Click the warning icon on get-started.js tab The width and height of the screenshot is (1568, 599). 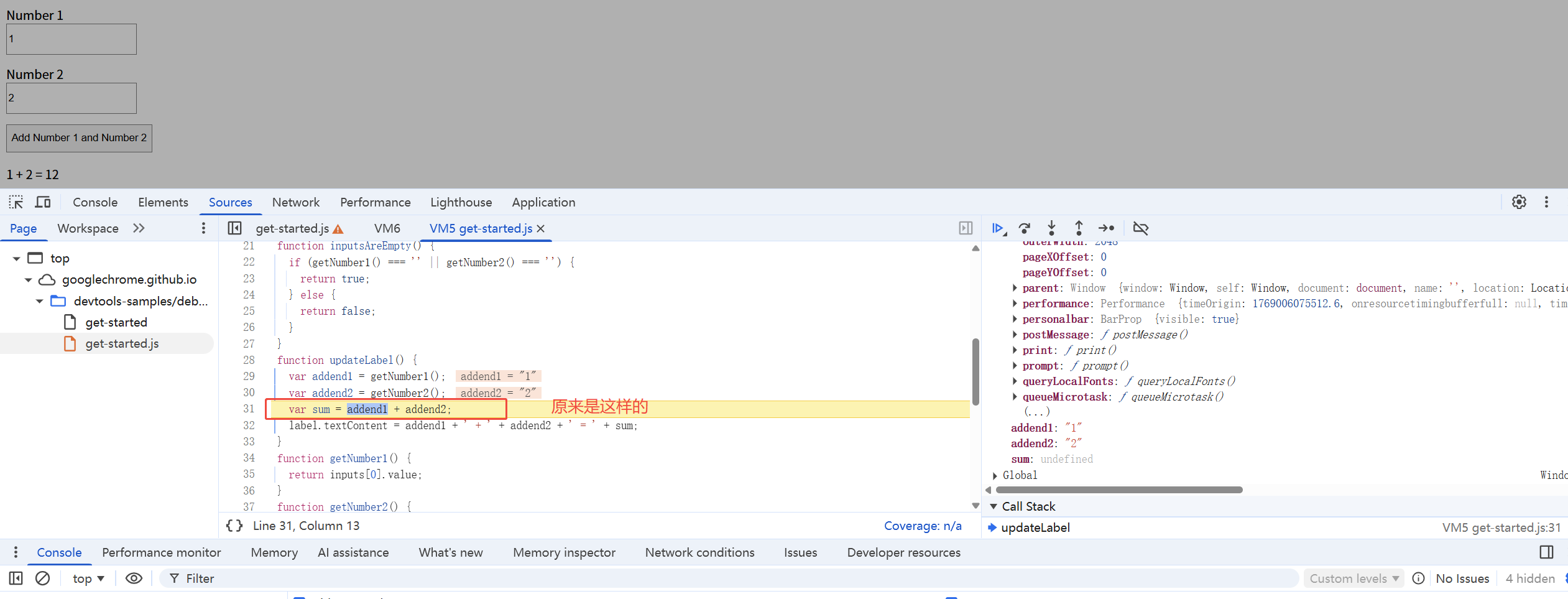point(338,229)
